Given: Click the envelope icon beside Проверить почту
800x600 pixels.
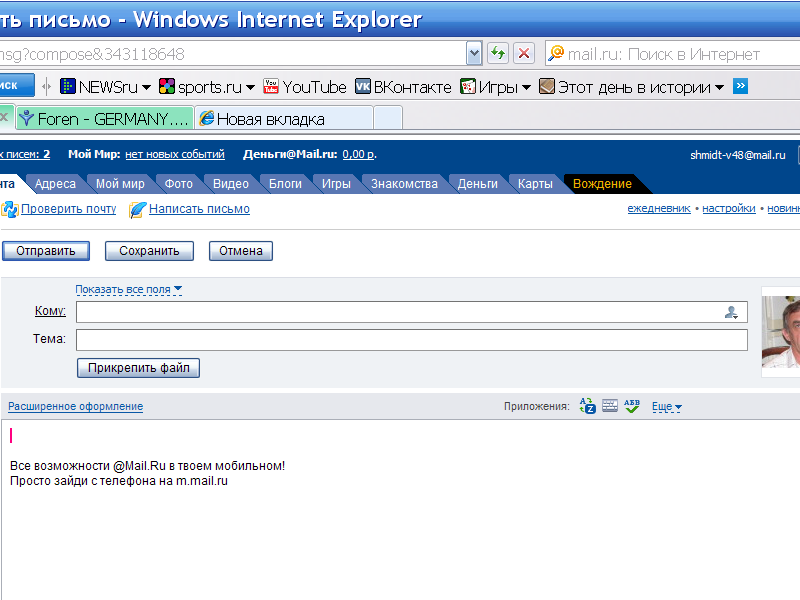Looking at the screenshot, I should coord(10,209).
